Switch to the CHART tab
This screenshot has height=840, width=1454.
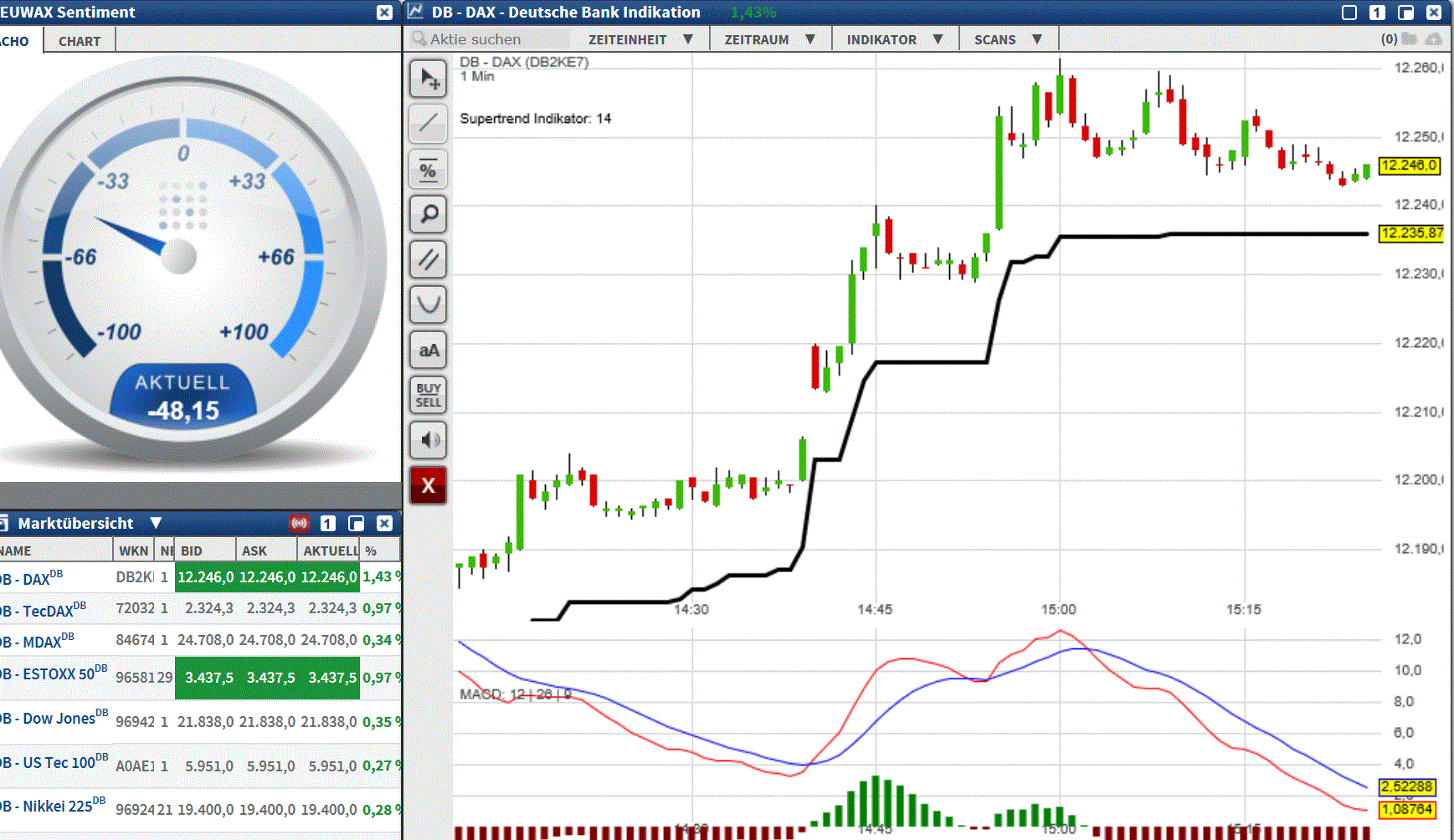click(x=78, y=40)
